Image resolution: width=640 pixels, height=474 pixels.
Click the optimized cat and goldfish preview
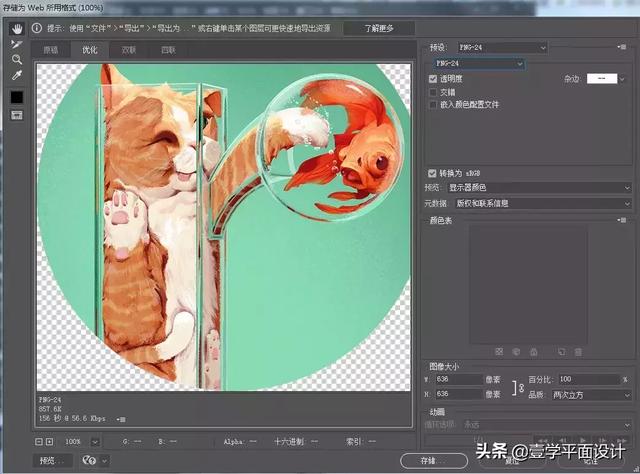(224, 227)
